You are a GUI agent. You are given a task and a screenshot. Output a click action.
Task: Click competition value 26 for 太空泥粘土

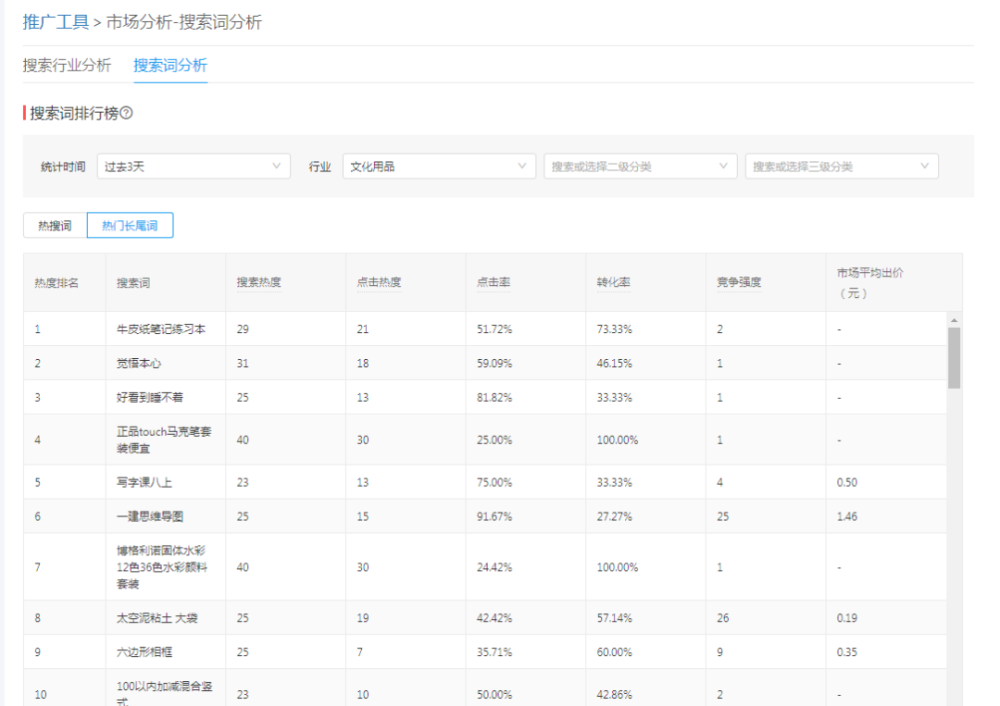point(723,618)
